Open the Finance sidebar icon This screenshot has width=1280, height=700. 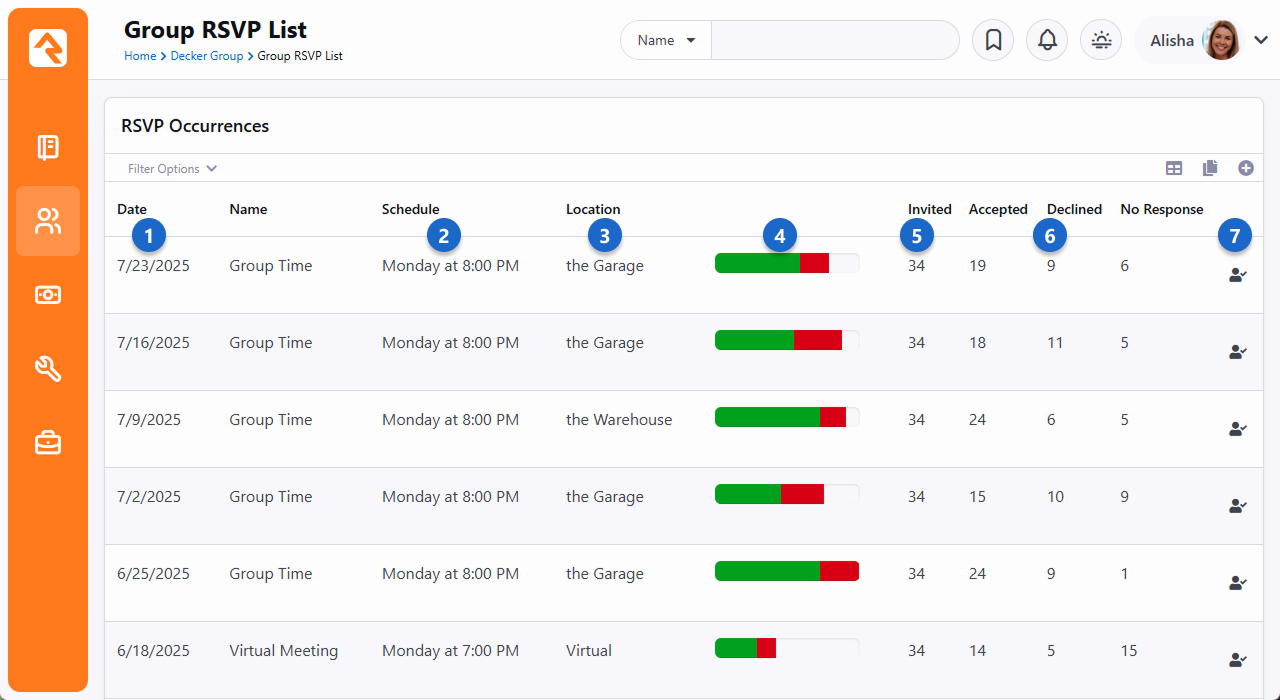coord(48,295)
